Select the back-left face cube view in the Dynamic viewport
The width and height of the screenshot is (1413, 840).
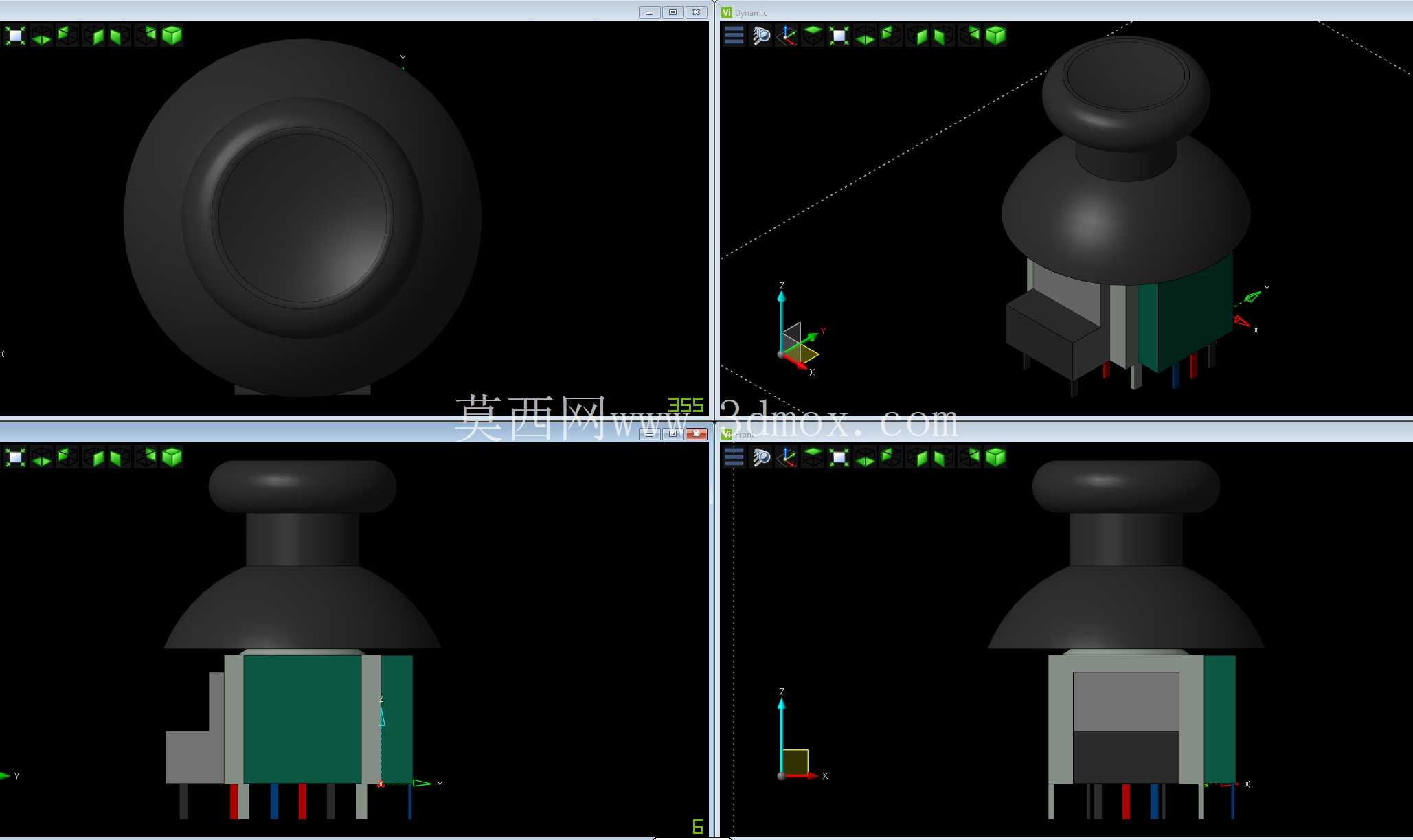pyautogui.click(x=891, y=36)
